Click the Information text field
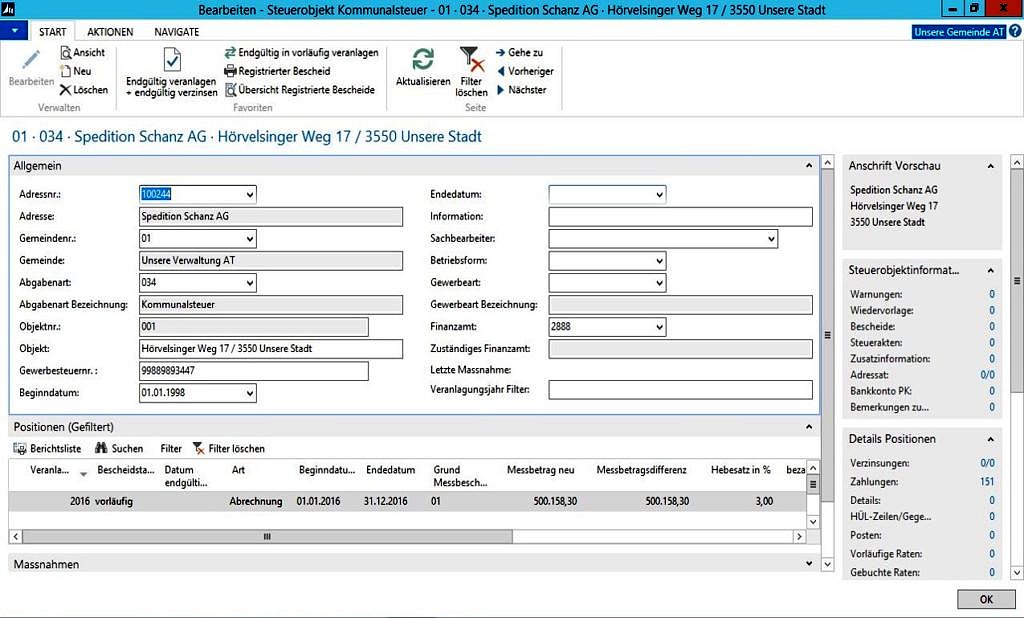The image size is (1024, 618). (x=680, y=217)
